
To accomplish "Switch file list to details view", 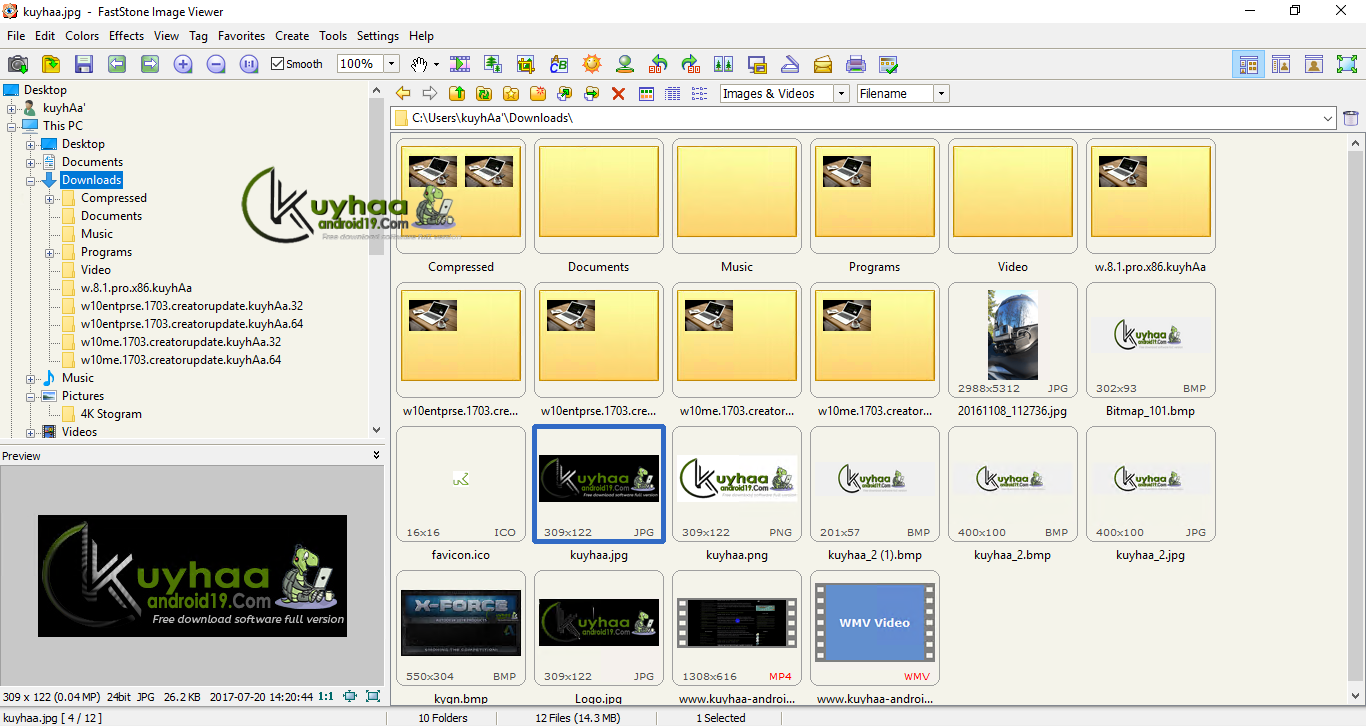I will tap(673, 93).
